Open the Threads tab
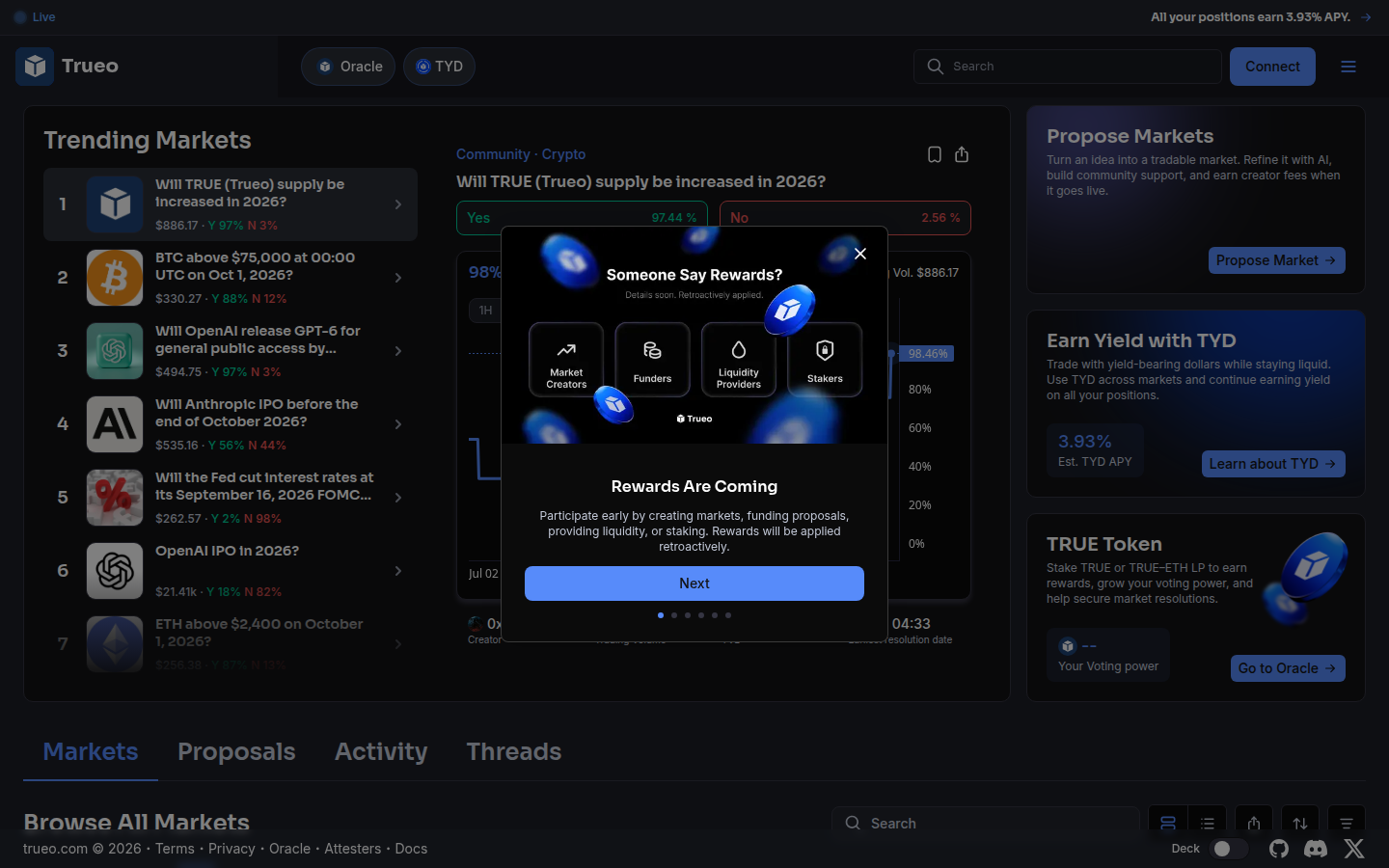This screenshot has width=1389, height=868. tap(514, 752)
